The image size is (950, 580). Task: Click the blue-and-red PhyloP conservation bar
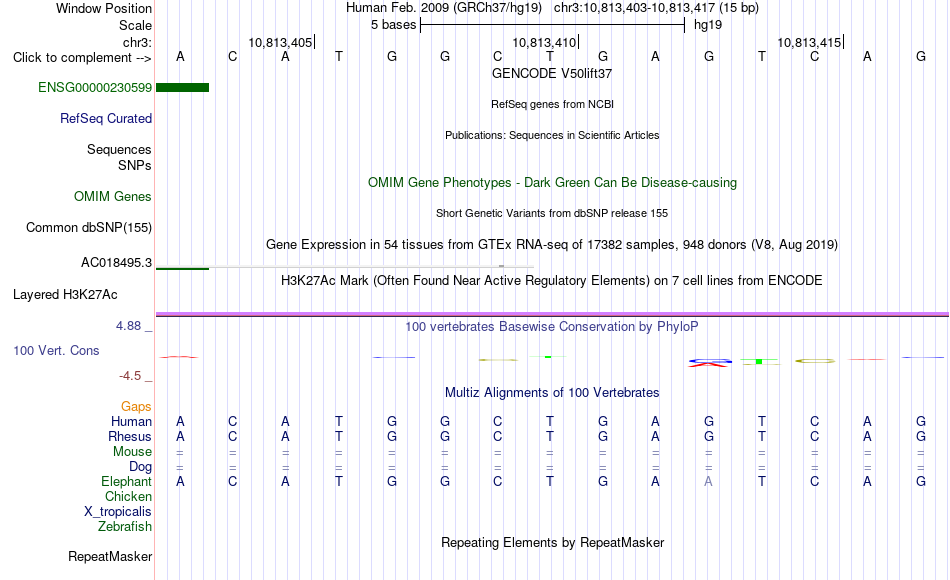(x=709, y=363)
